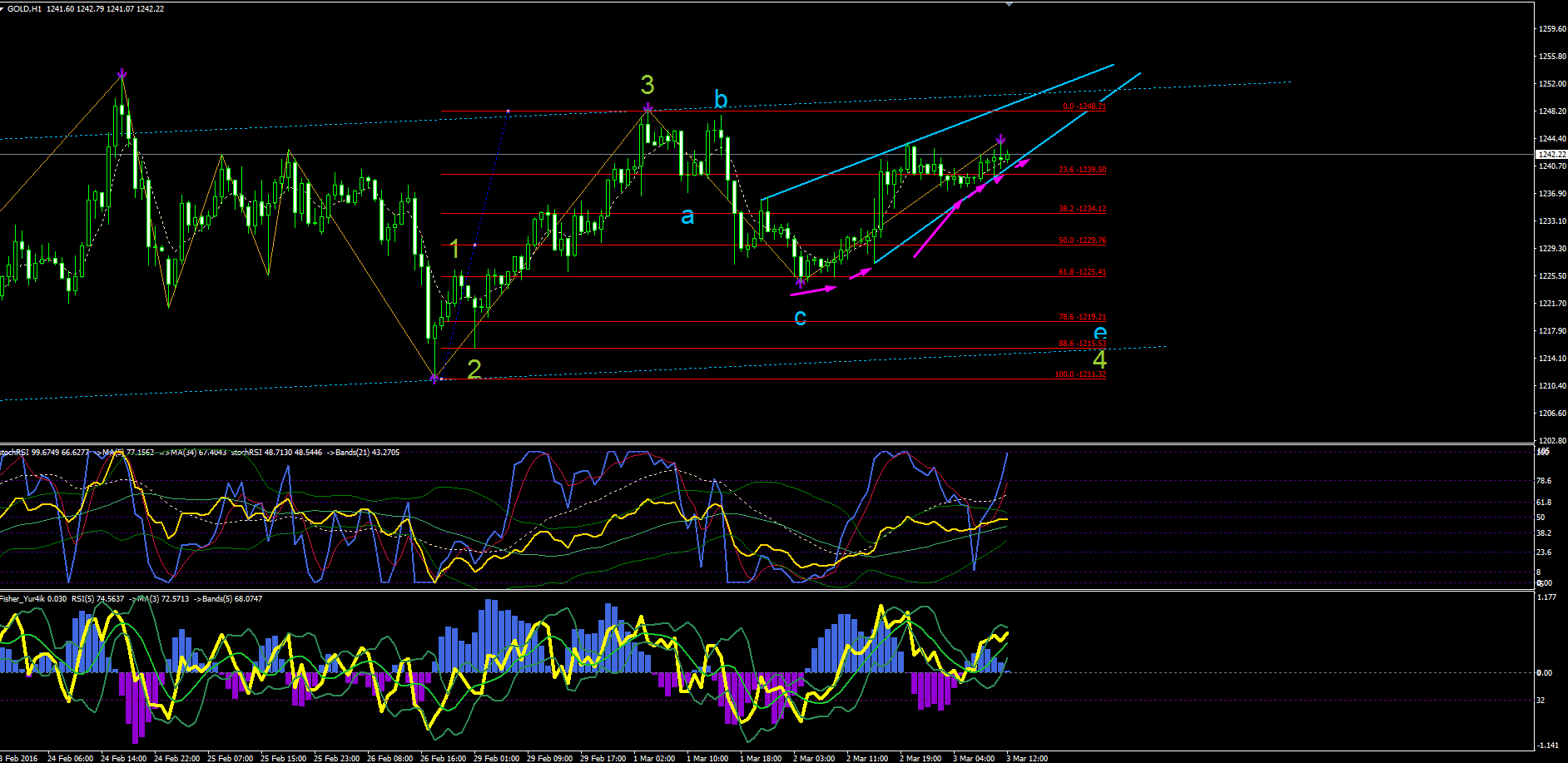Select the blue wave label a
The width and height of the screenshot is (1568, 763).
[687, 216]
